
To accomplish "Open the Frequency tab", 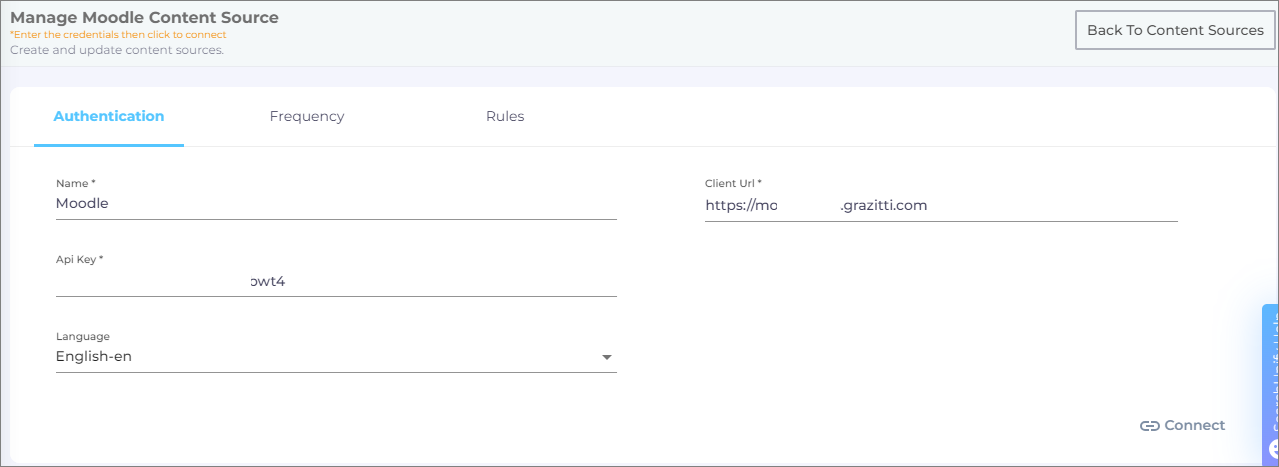I will [x=306, y=116].
